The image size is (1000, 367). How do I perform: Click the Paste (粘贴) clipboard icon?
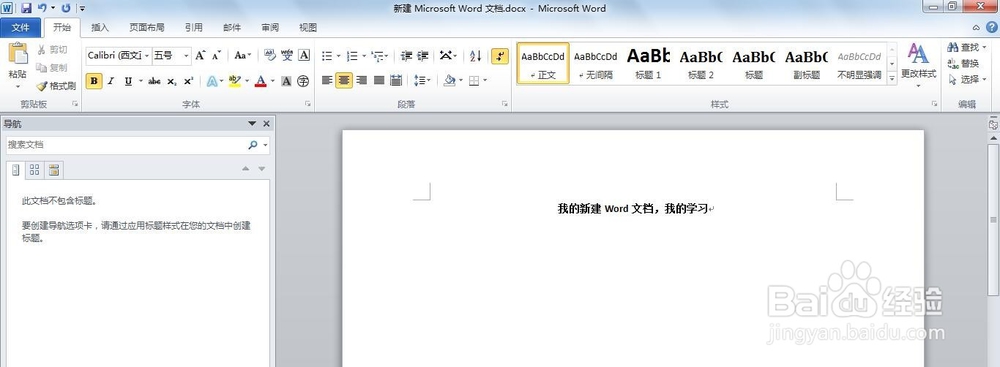coord(18,54)
